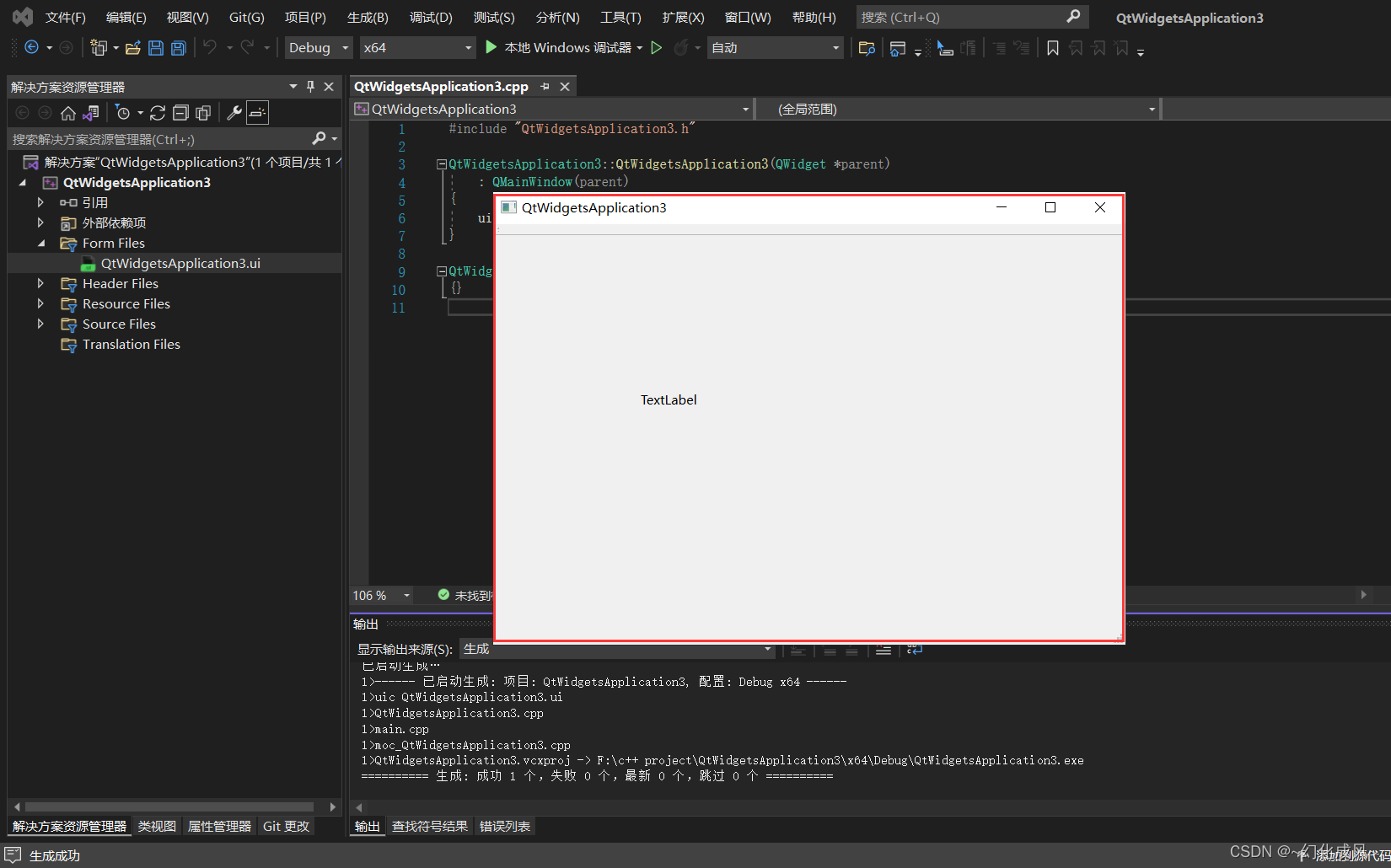Click the bookmark icon in the toolbar
This screenshot has width=1391, height=868.
(x=1053, y=48)
